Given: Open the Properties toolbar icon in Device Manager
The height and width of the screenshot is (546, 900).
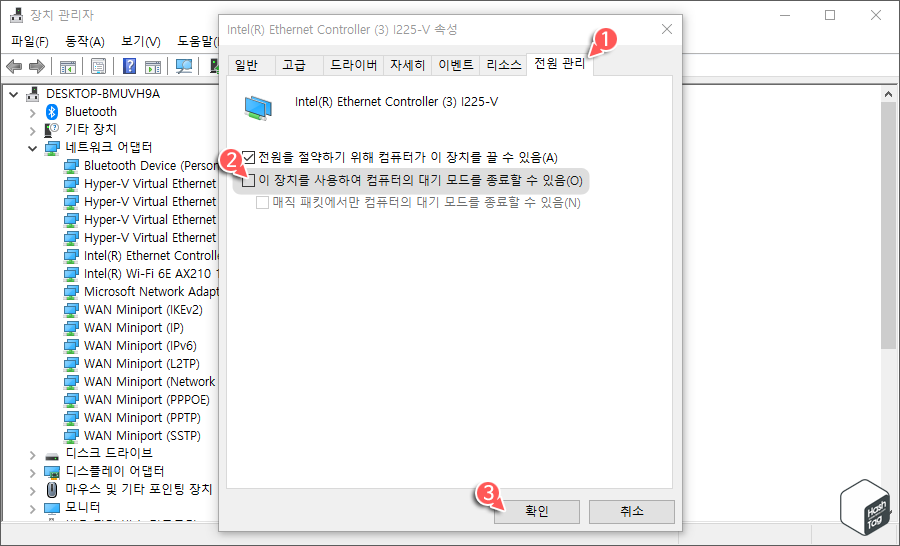Looking at the screenshot, I should (98, 67).
